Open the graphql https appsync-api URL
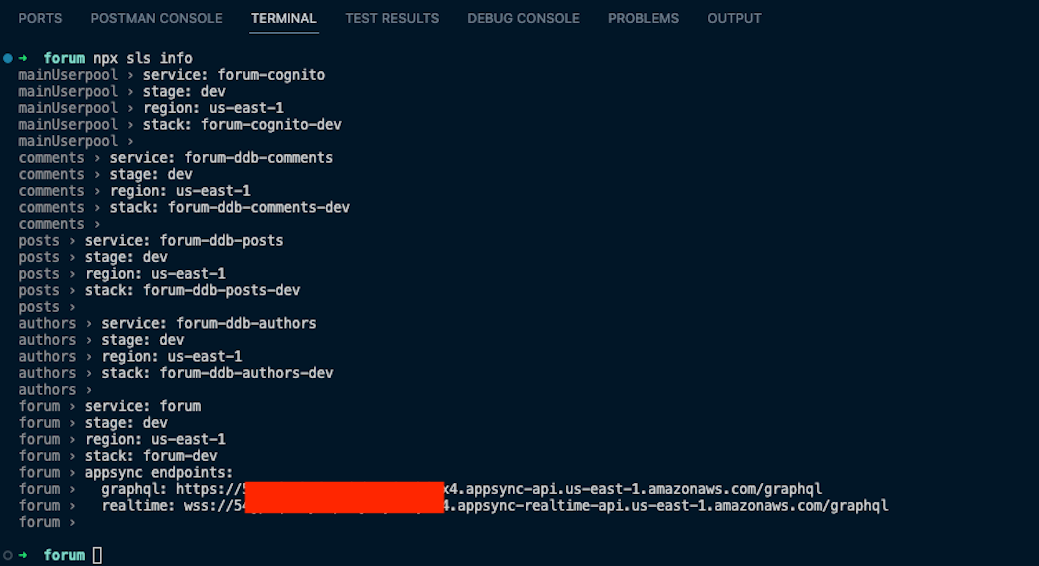This screenshot has width=1039, height=566. (499, 489)
